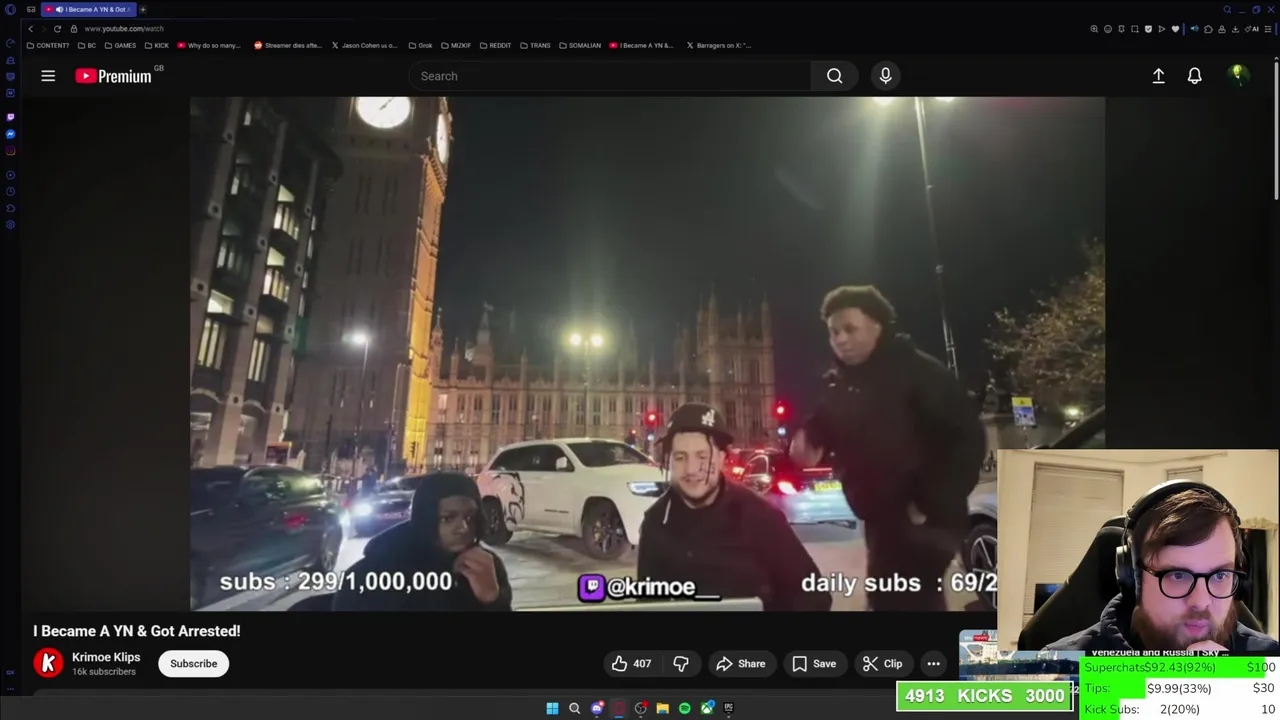This screenshot has width=1280, height=720.
Task: Open 'I Became A YN &...' bookmark
Action: [642, 45]
